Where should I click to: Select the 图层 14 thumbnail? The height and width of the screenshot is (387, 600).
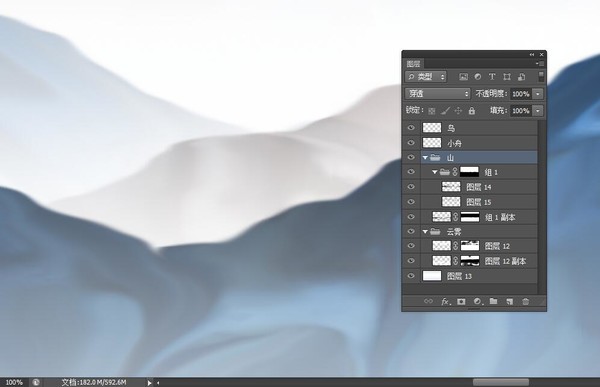tap(451, 187)
